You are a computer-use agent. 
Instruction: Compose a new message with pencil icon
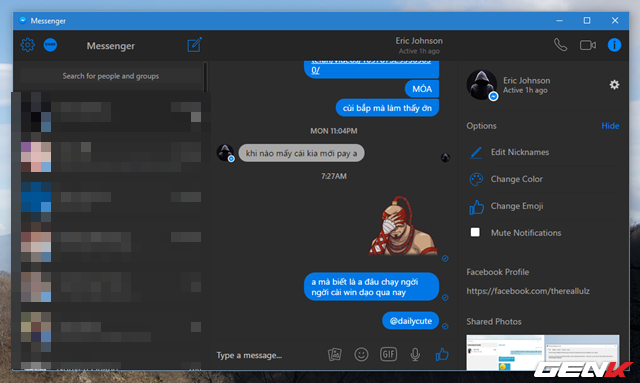(194, 45)
